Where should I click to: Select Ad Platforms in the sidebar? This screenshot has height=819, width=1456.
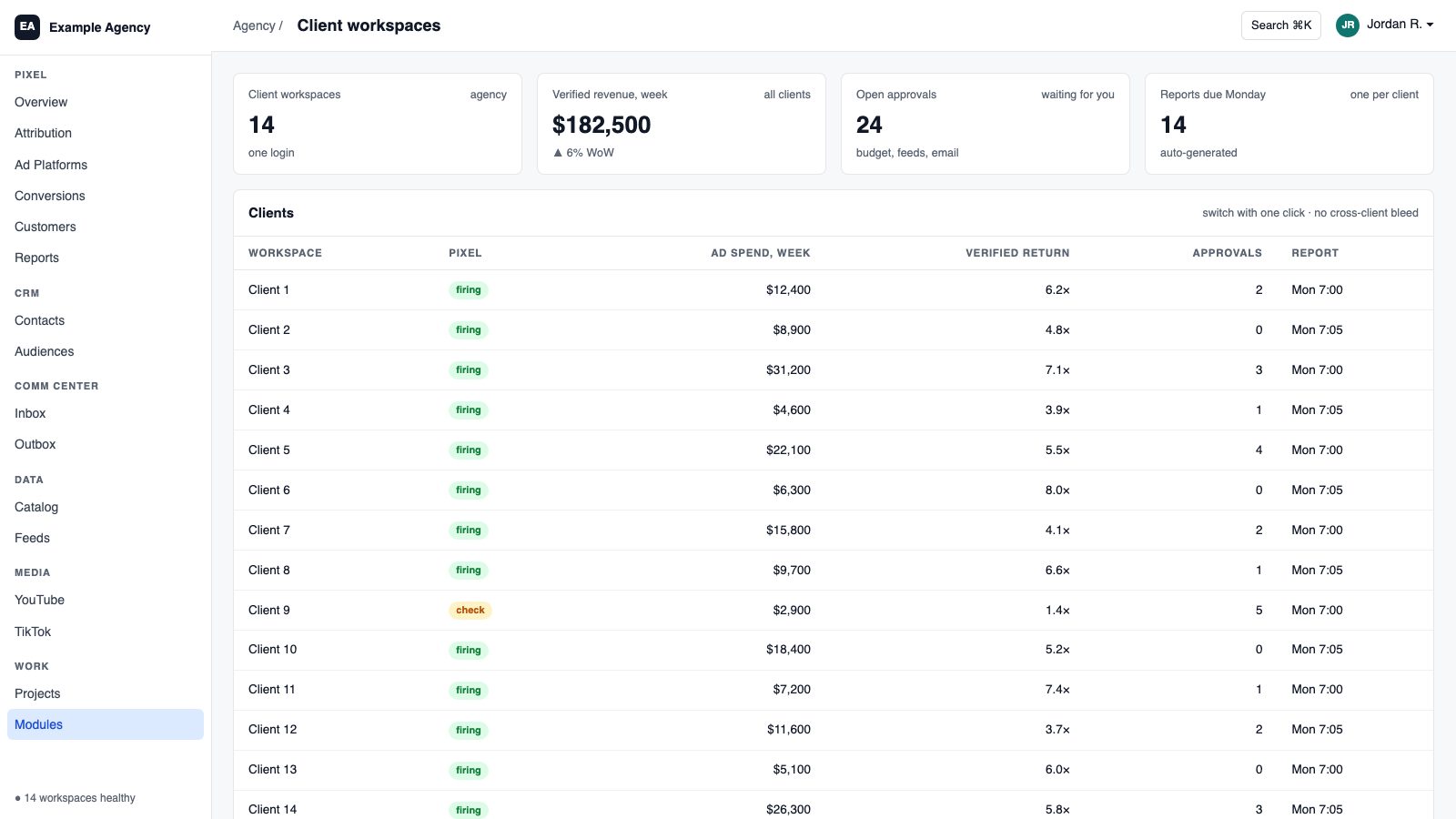coord(106,165)
